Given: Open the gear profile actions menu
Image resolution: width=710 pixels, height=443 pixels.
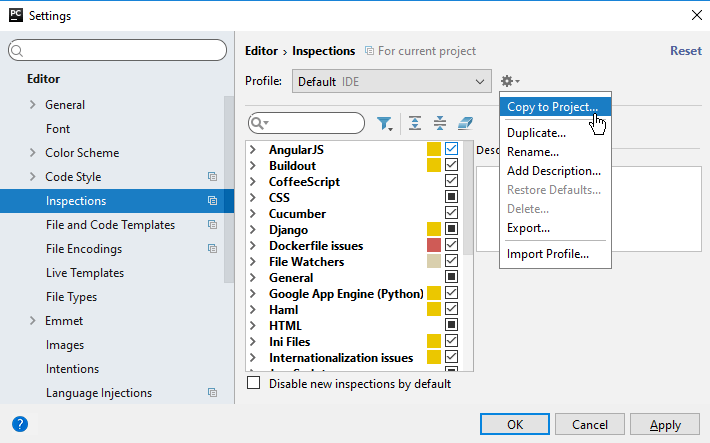Looking at the screenshot, I should [509, 81].
